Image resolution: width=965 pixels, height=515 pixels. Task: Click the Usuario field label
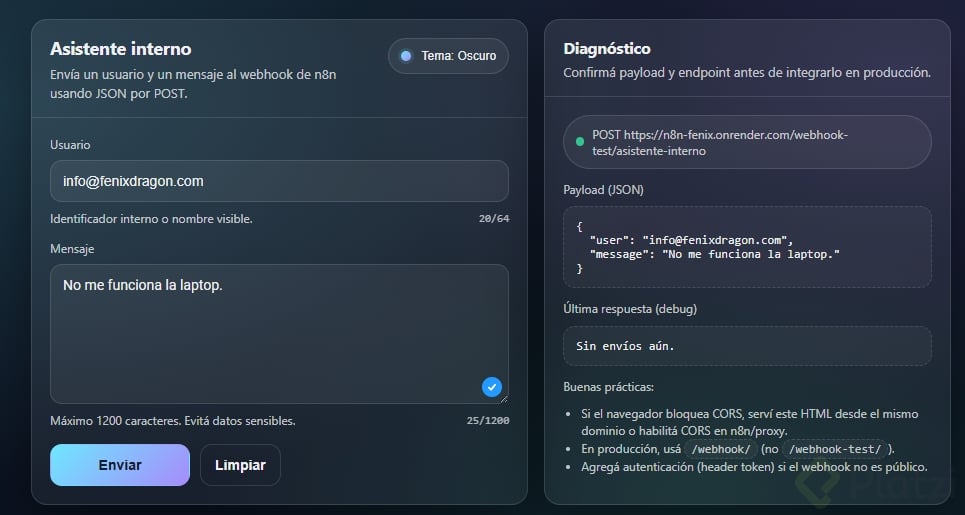[x=70, y=145]
